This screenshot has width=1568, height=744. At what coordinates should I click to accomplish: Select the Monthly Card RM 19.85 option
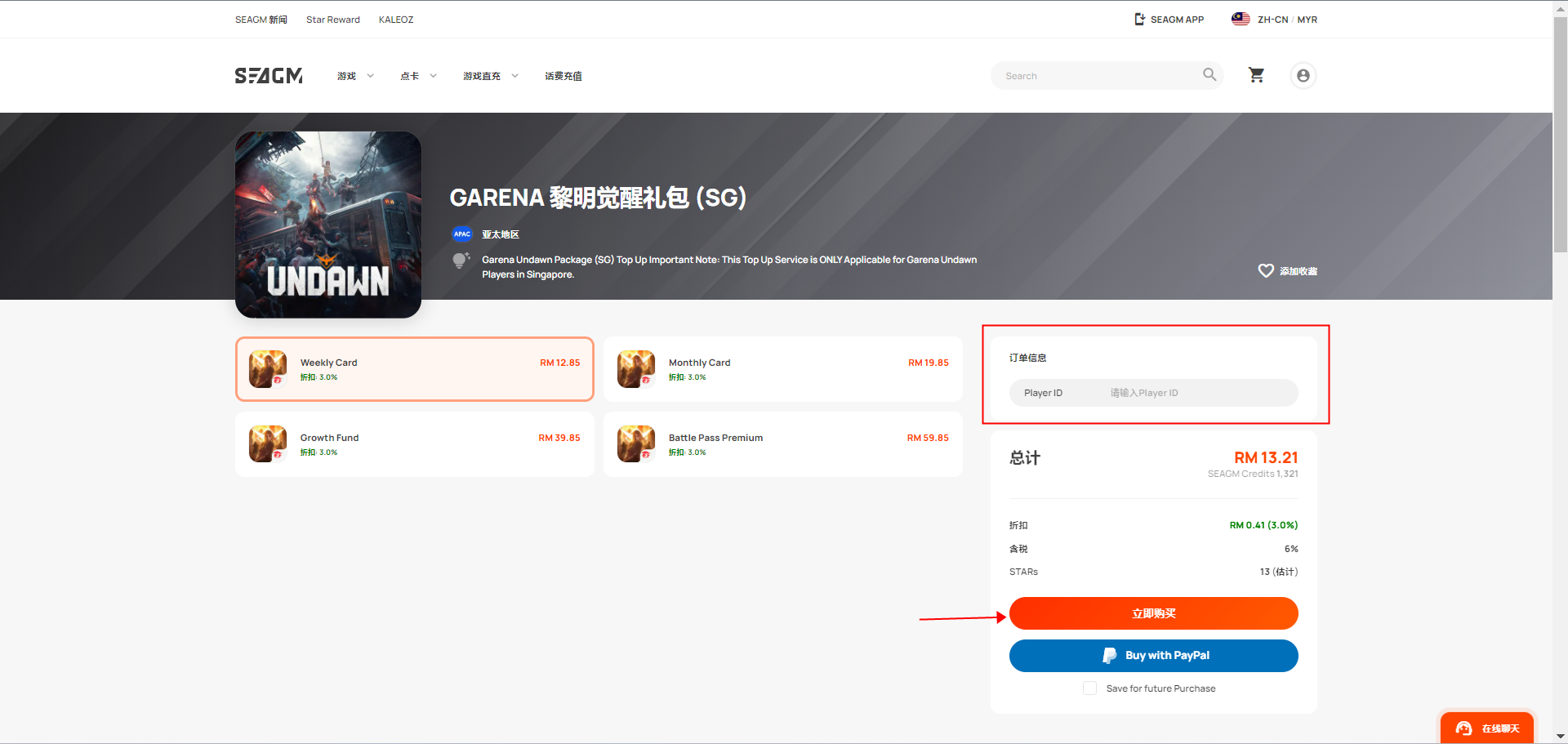pos(782,369)
